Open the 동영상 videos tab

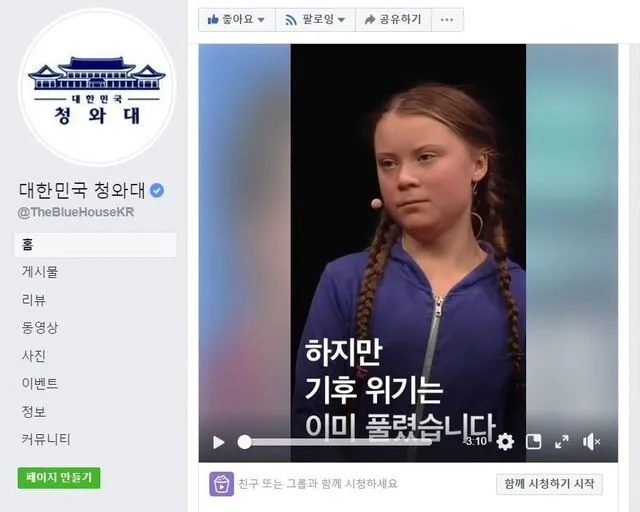[x=40, y=327]
